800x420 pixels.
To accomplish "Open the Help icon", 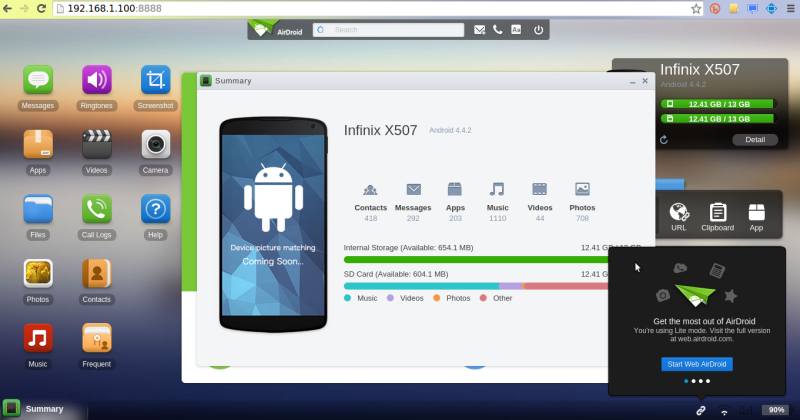I will coord(155,209).
